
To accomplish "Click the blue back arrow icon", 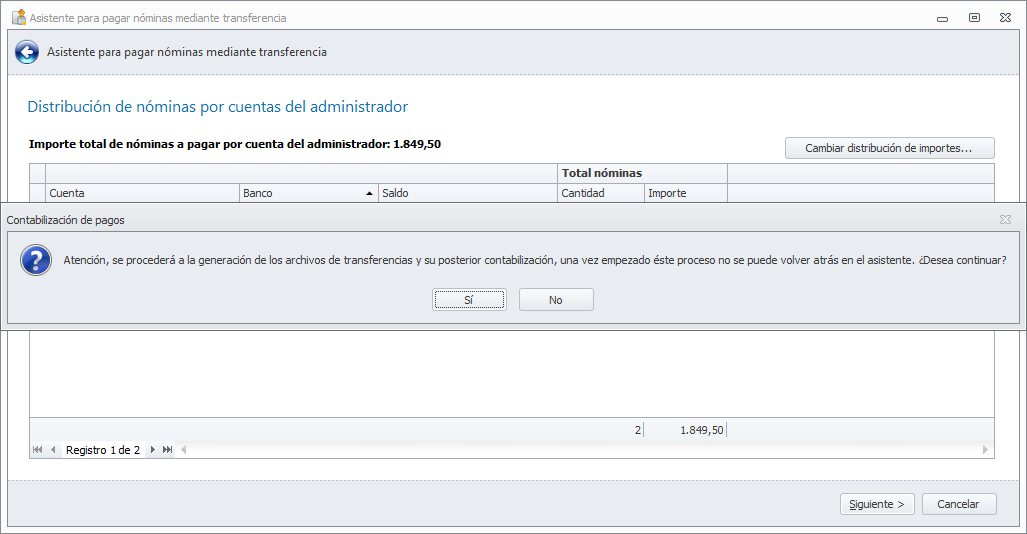I will click(27, 52).
